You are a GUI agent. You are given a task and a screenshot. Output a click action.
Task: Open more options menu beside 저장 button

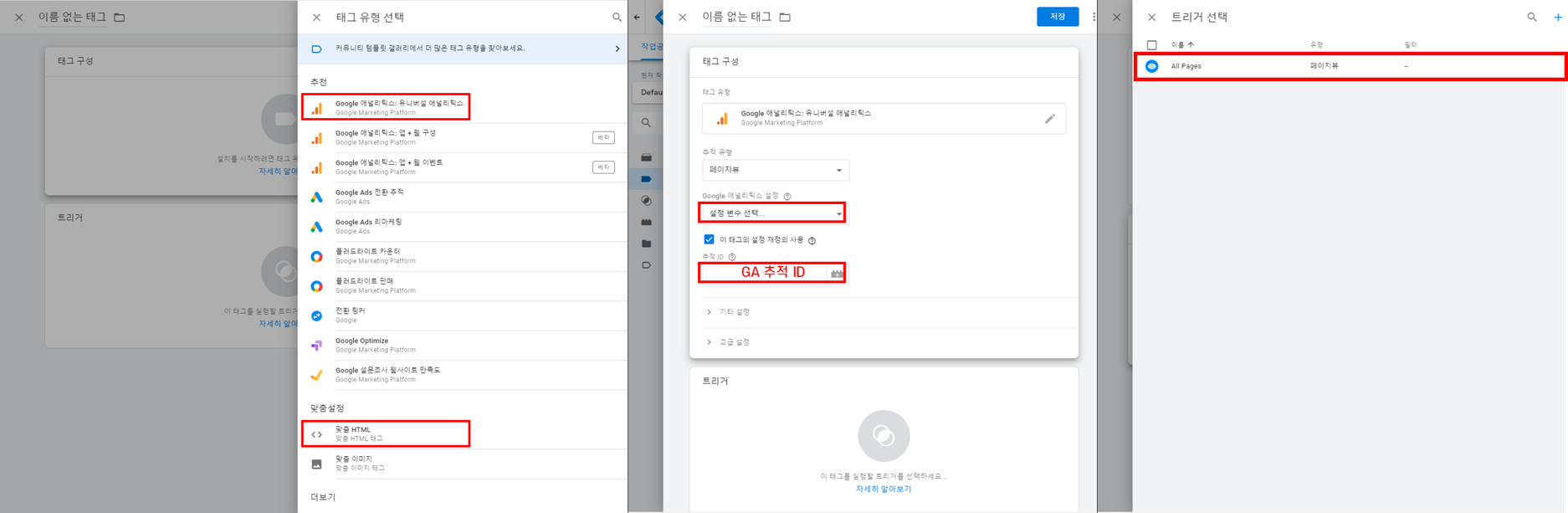1094,17
